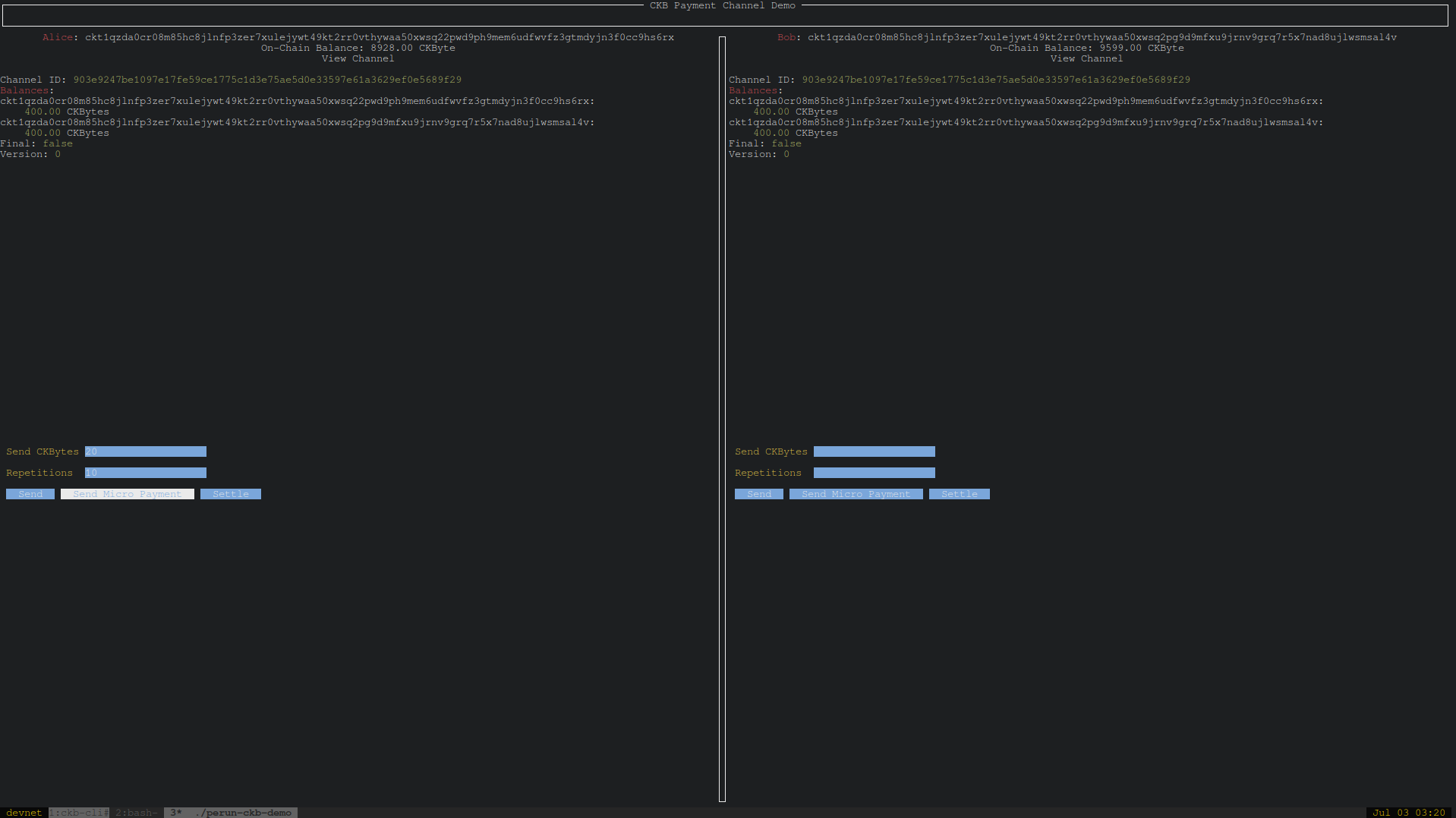Click Alice's name label
This screenshot has height=818, width=1456.
58,37
